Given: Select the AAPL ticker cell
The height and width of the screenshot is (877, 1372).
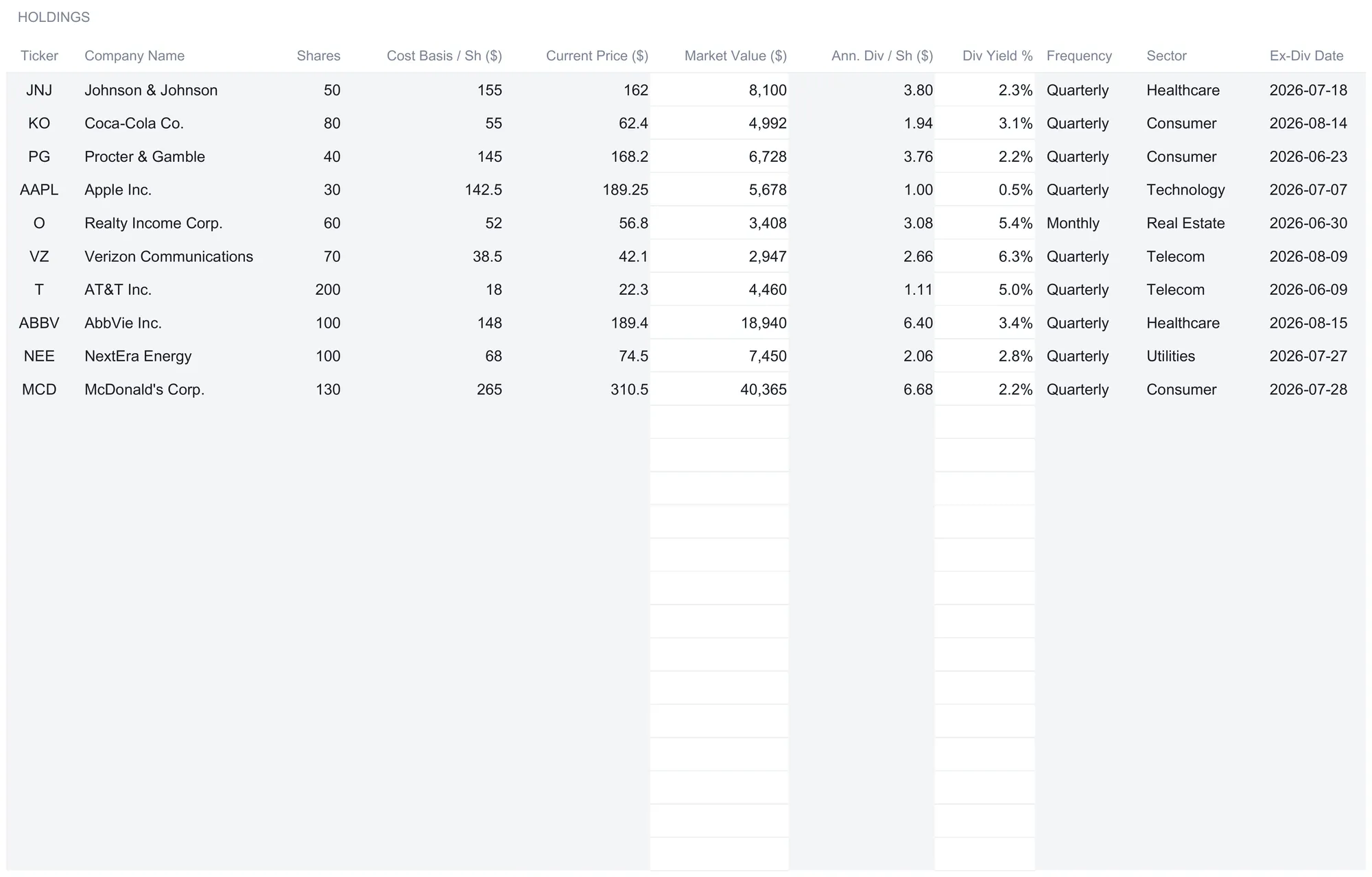Looking at the screenshot, I should click(39, 190).
